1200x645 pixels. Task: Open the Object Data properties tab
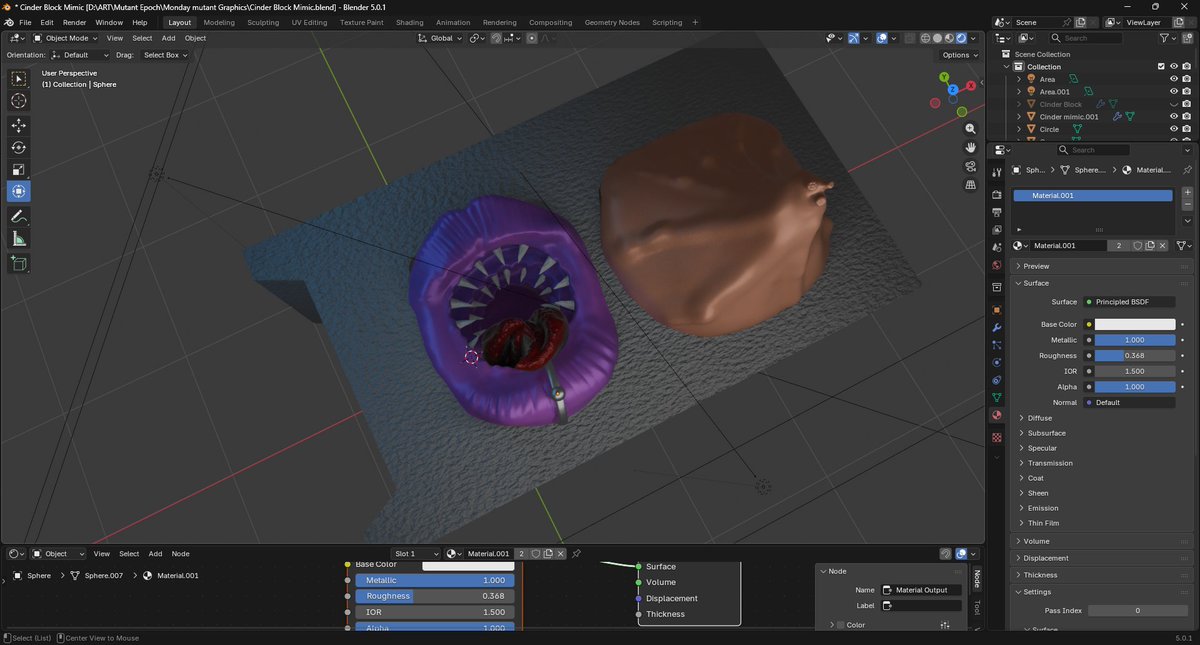996,397
